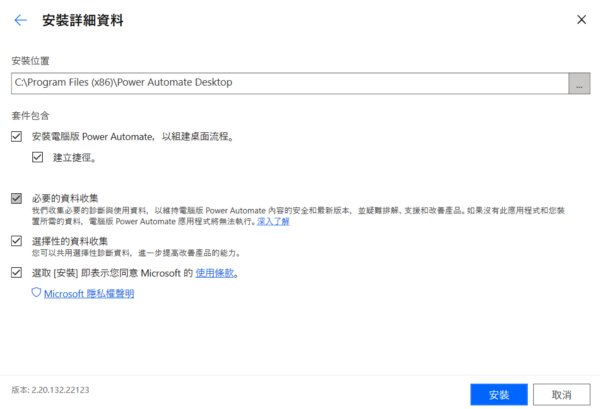The height and width of the screenshot is (409, 600).
Task: Uncheck the 建立捷徑 shortcut checkbox
Action: point(38,157)
